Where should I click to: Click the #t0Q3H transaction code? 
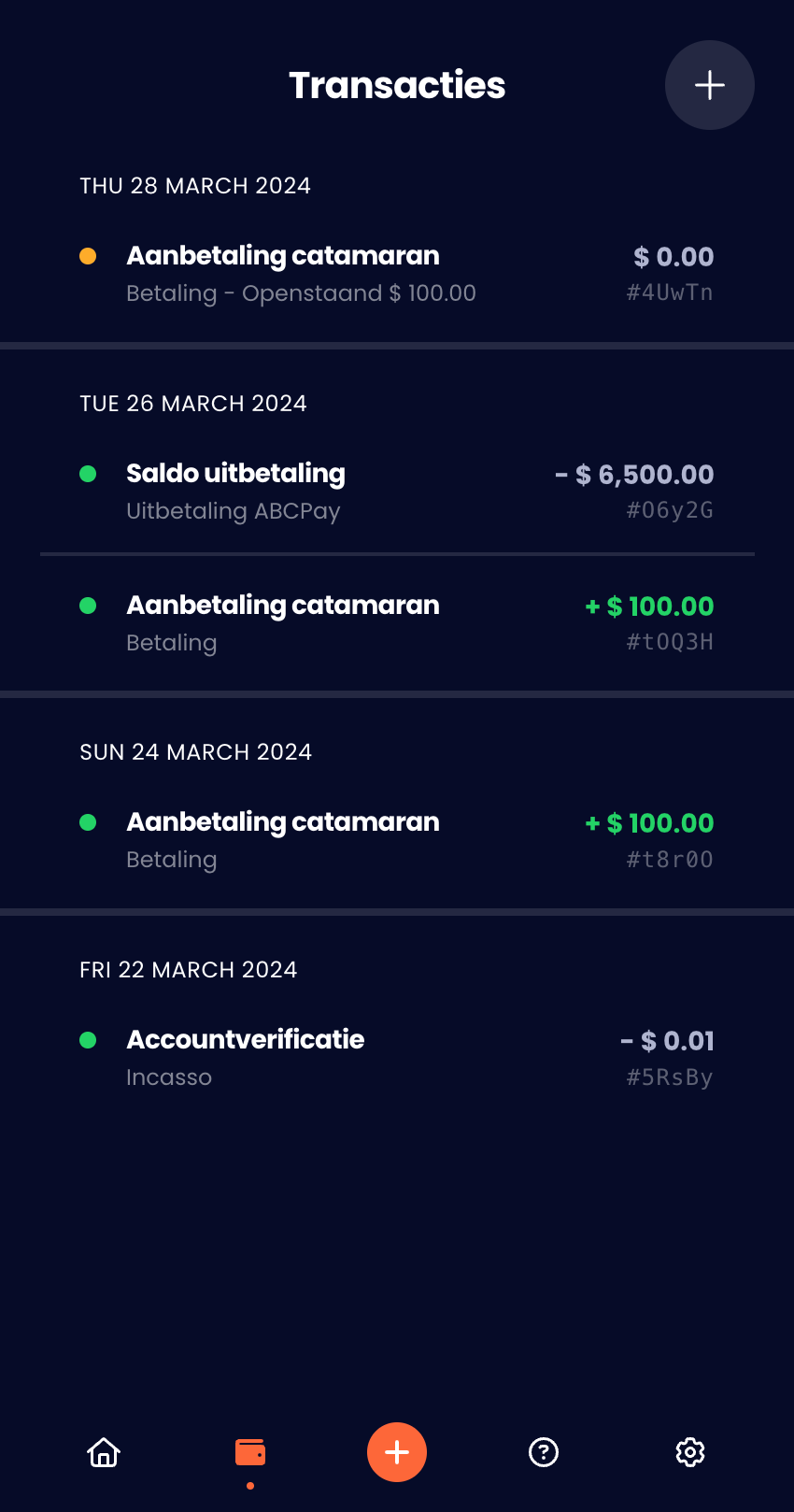670,642
